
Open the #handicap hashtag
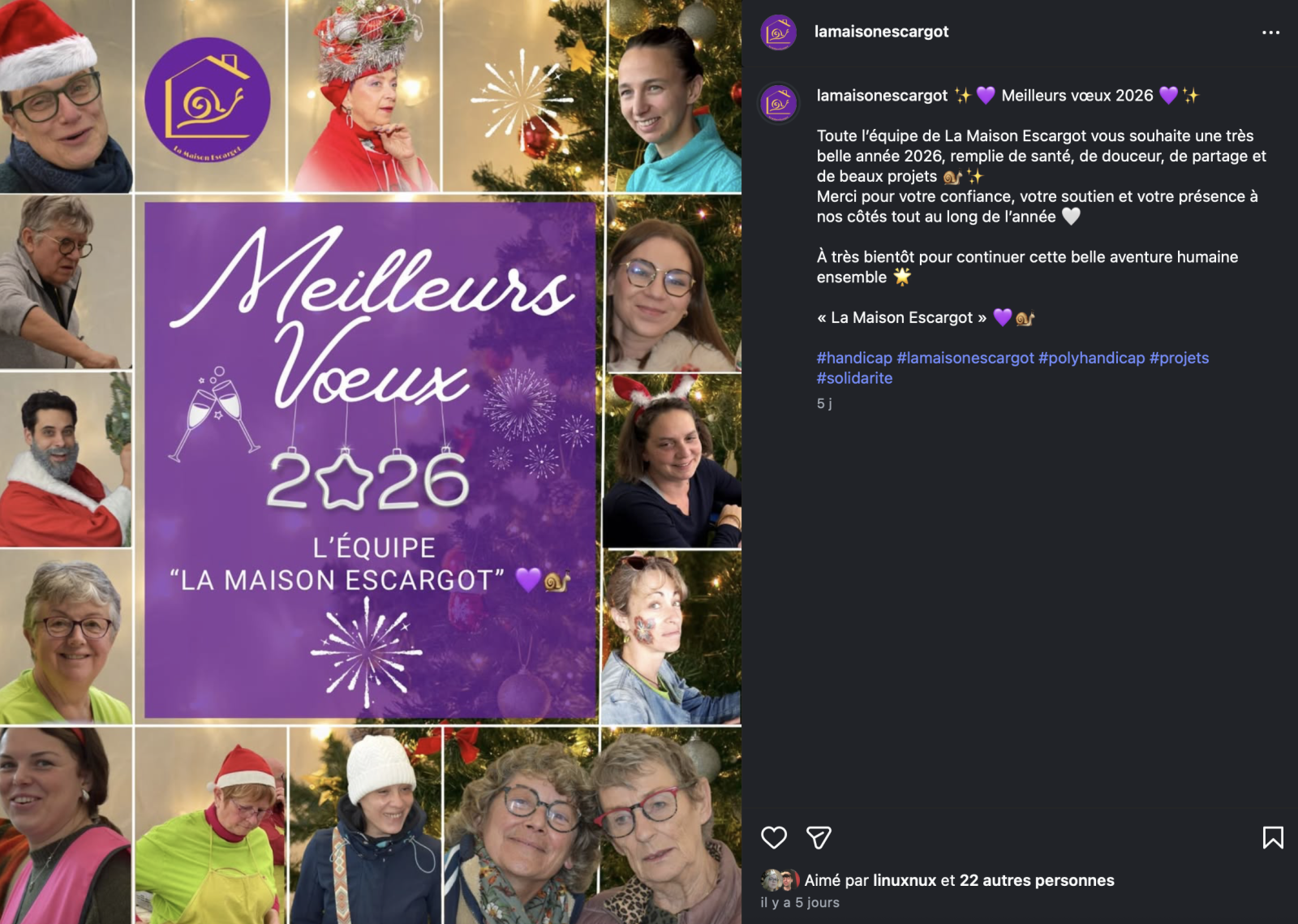854,358
